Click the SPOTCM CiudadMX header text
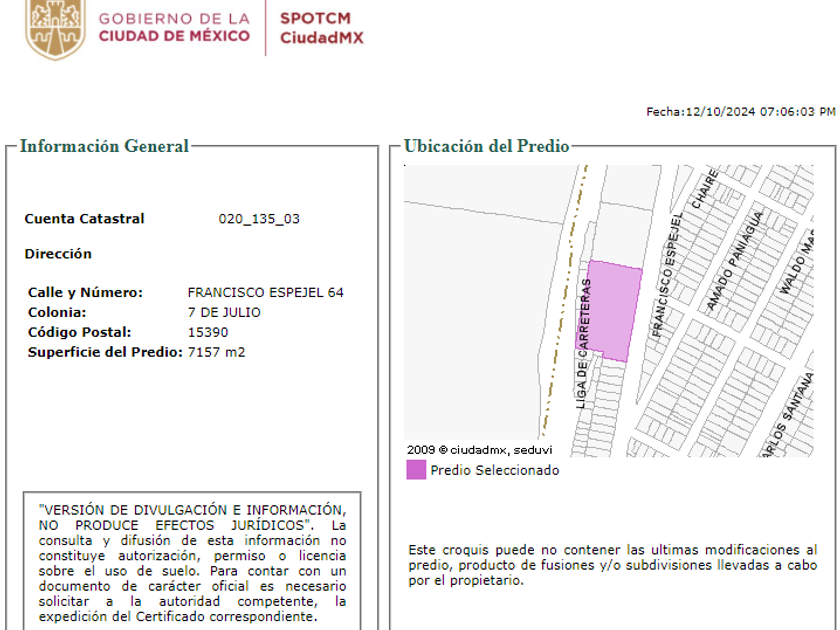 321,28
